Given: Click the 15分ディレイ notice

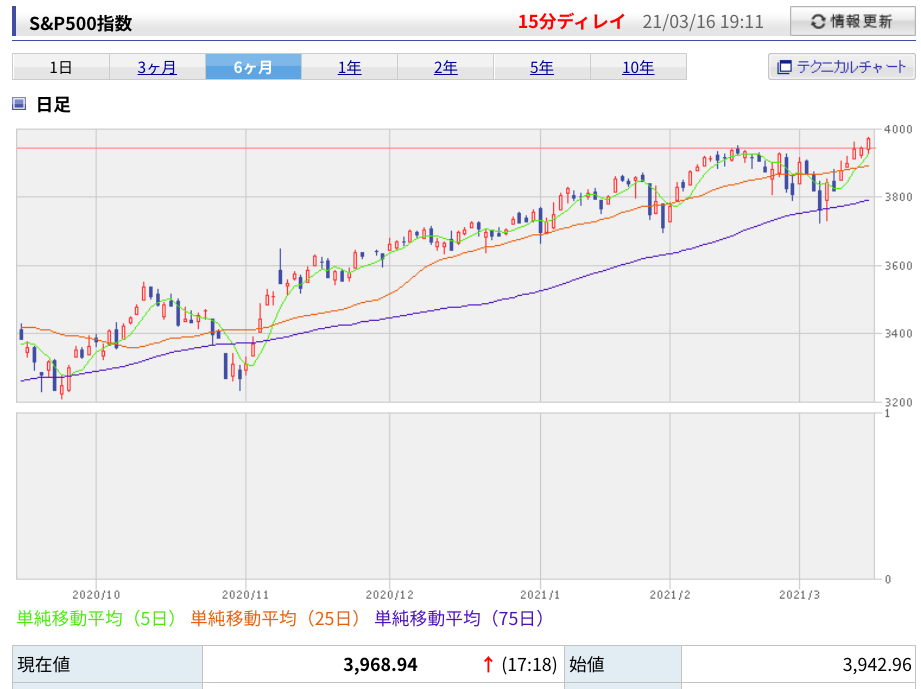Looking at the screenshot, I should click(x=571, y=22).
